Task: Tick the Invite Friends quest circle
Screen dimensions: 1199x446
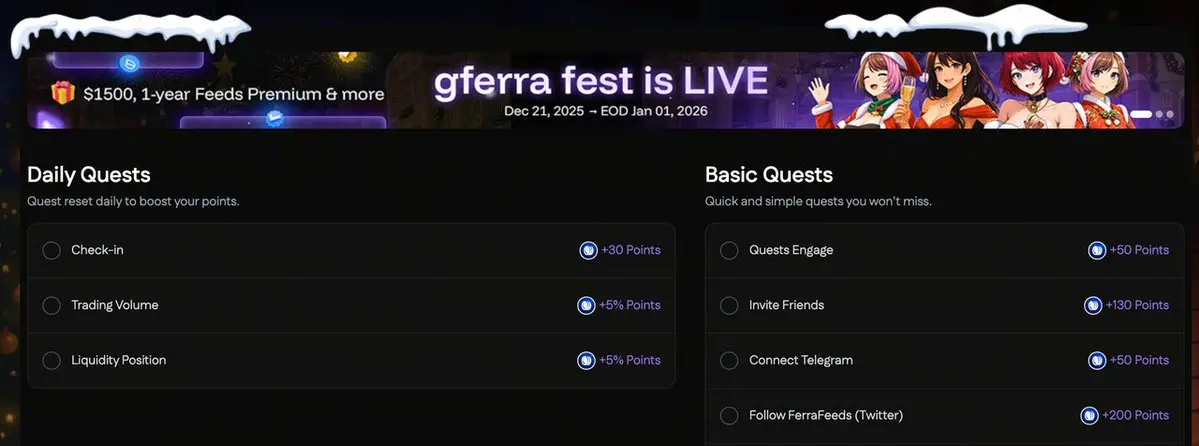Action: [x=730, y=305]
